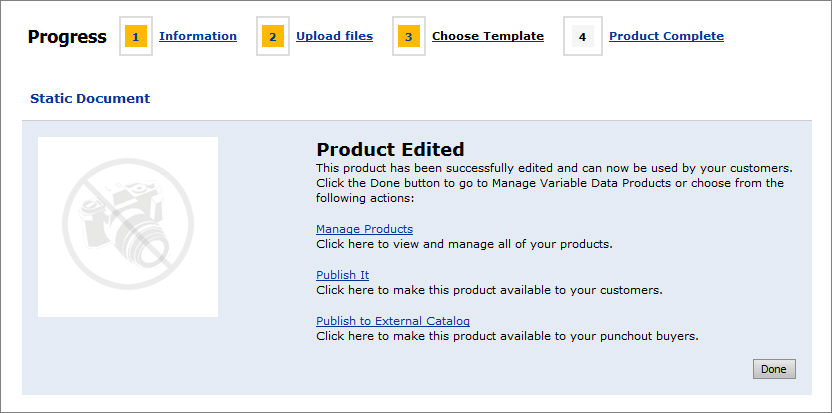Click the 'available to your customers' description
Image resolution: width=832 pixels, height=413 pixels.
[489, 290]
